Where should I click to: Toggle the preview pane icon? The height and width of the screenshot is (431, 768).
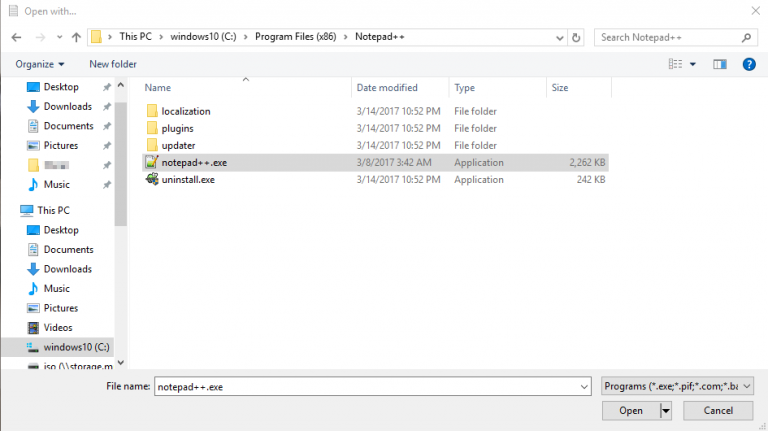pos(719,64)
